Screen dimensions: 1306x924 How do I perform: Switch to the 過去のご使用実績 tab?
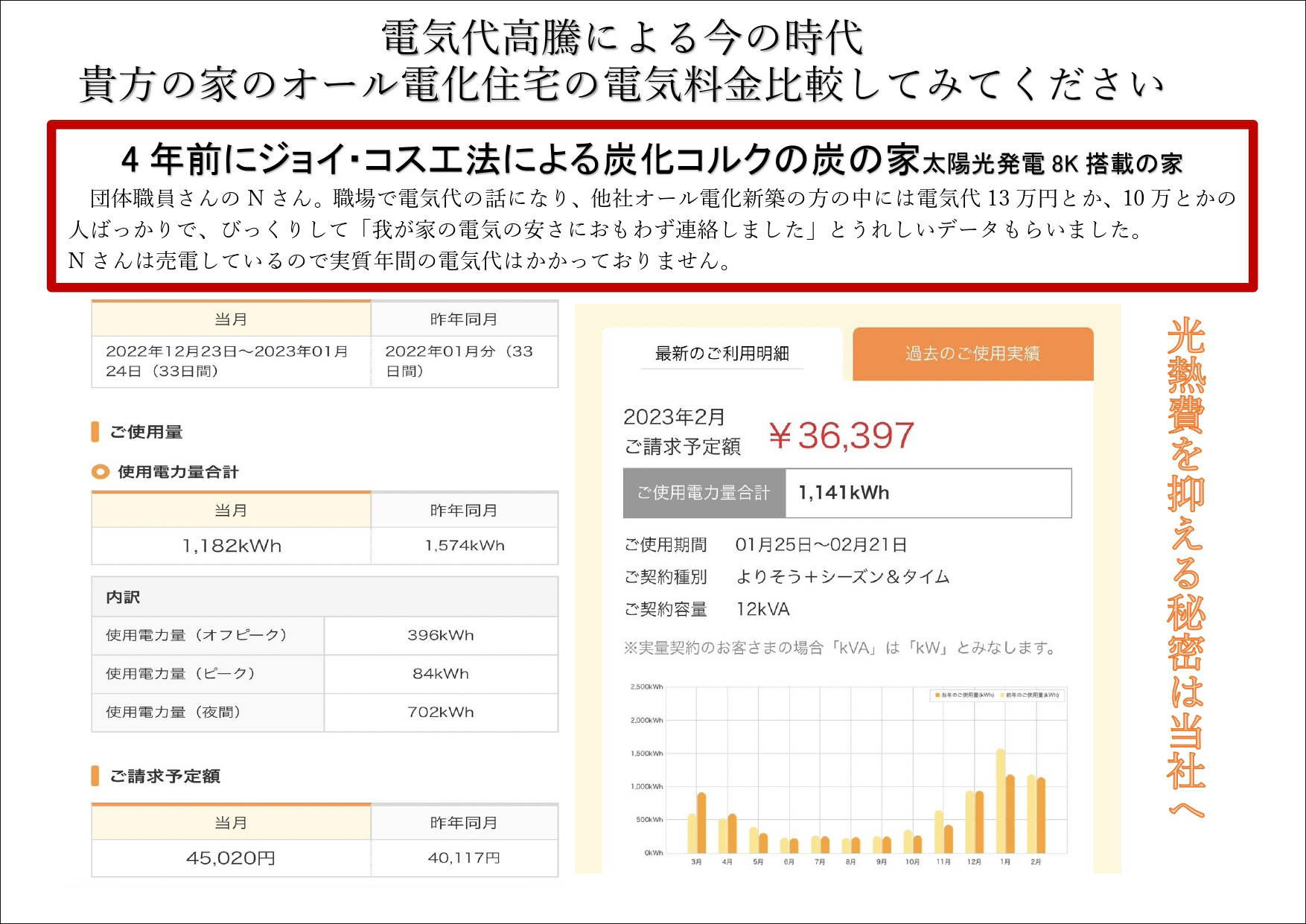[x=972, y=354]
